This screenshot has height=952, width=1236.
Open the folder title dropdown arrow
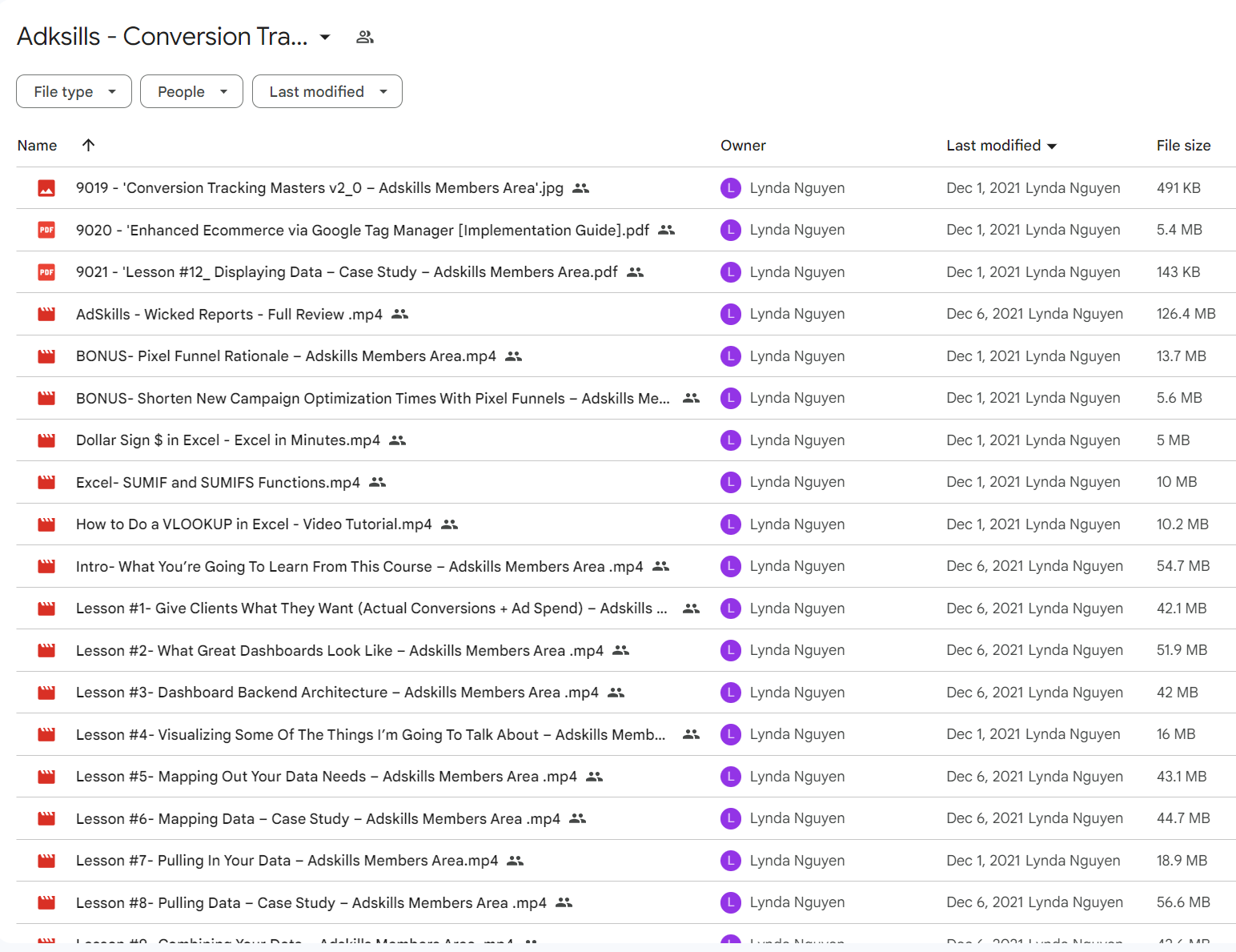coord(325,37)
